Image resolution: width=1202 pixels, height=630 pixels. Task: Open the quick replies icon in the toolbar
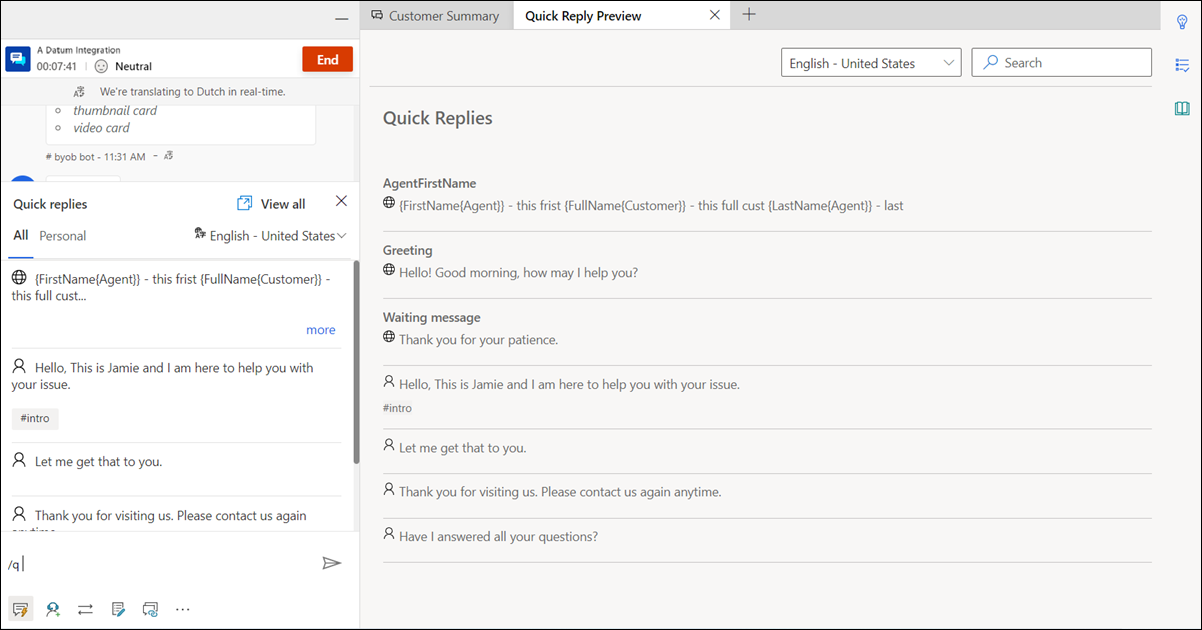[x=20, y=609]
